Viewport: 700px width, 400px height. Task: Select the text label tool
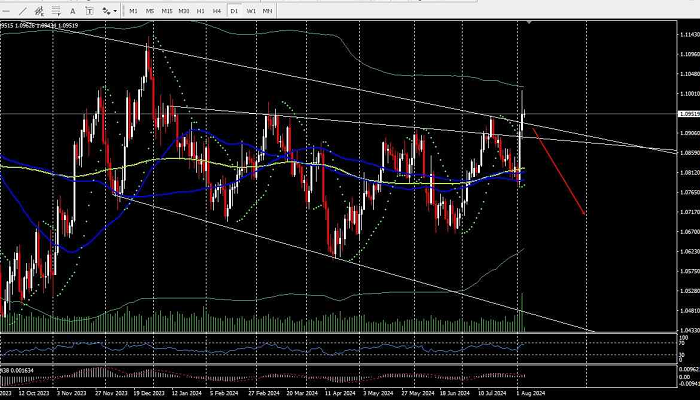[x=89, y=10]
